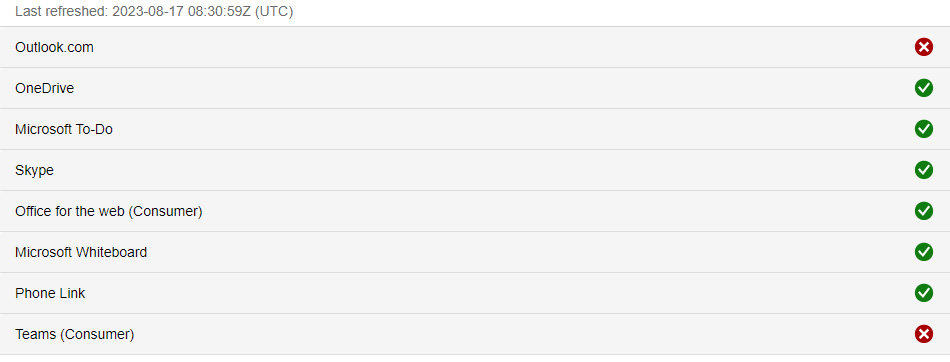This screenshot has height=362, width=950.
Task: Click Microsoft Whiteboard green status icon
Action: (923, 252)
